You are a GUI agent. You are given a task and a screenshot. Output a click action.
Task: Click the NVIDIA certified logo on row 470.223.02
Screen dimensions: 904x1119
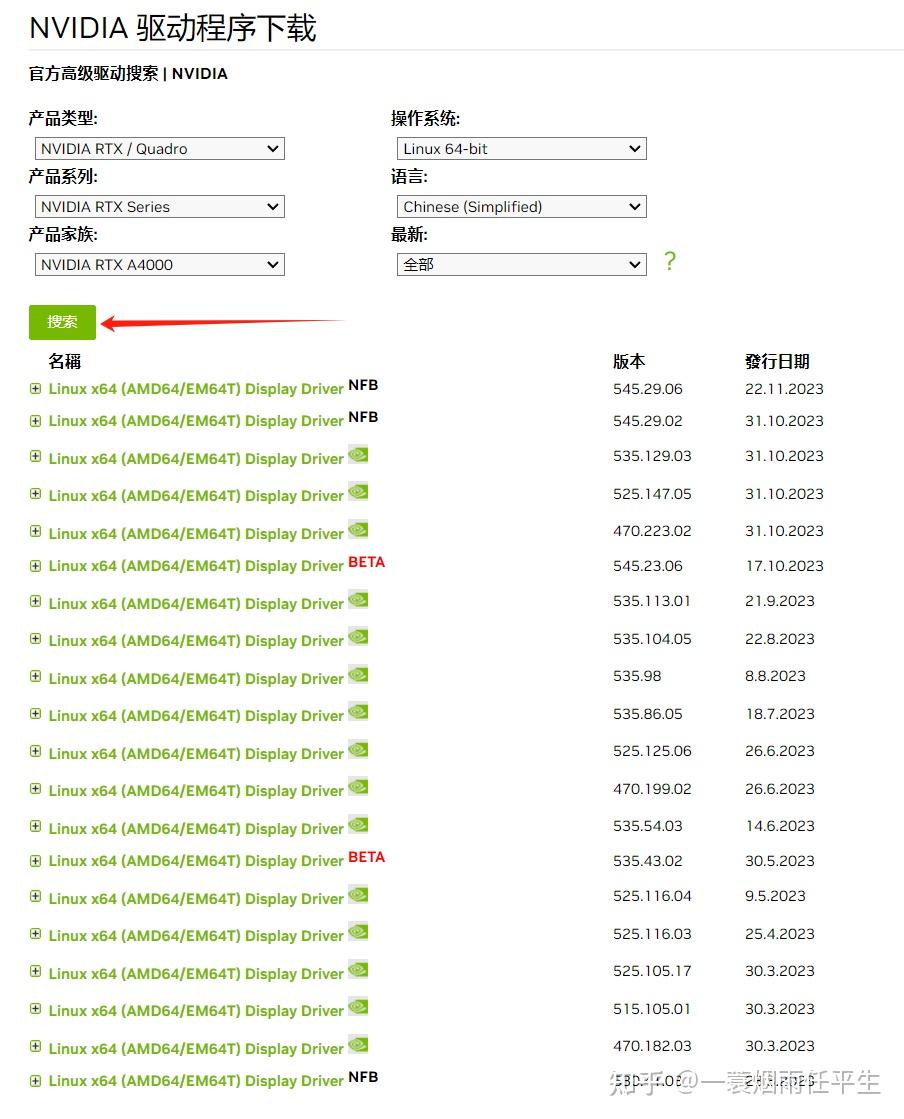tap(358, 529)
